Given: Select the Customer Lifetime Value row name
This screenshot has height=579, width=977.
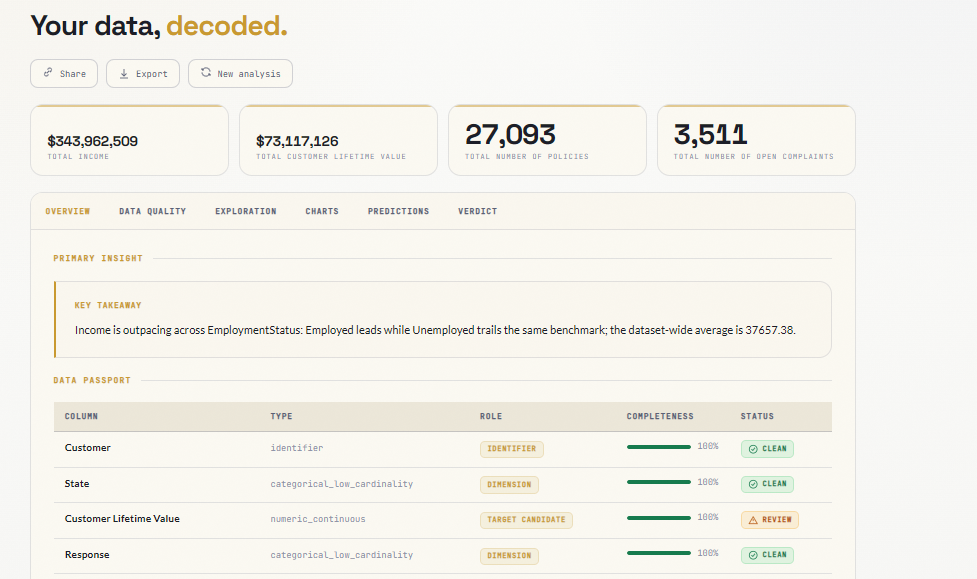Looking at the screenshot, I should [x=122, y=519].
